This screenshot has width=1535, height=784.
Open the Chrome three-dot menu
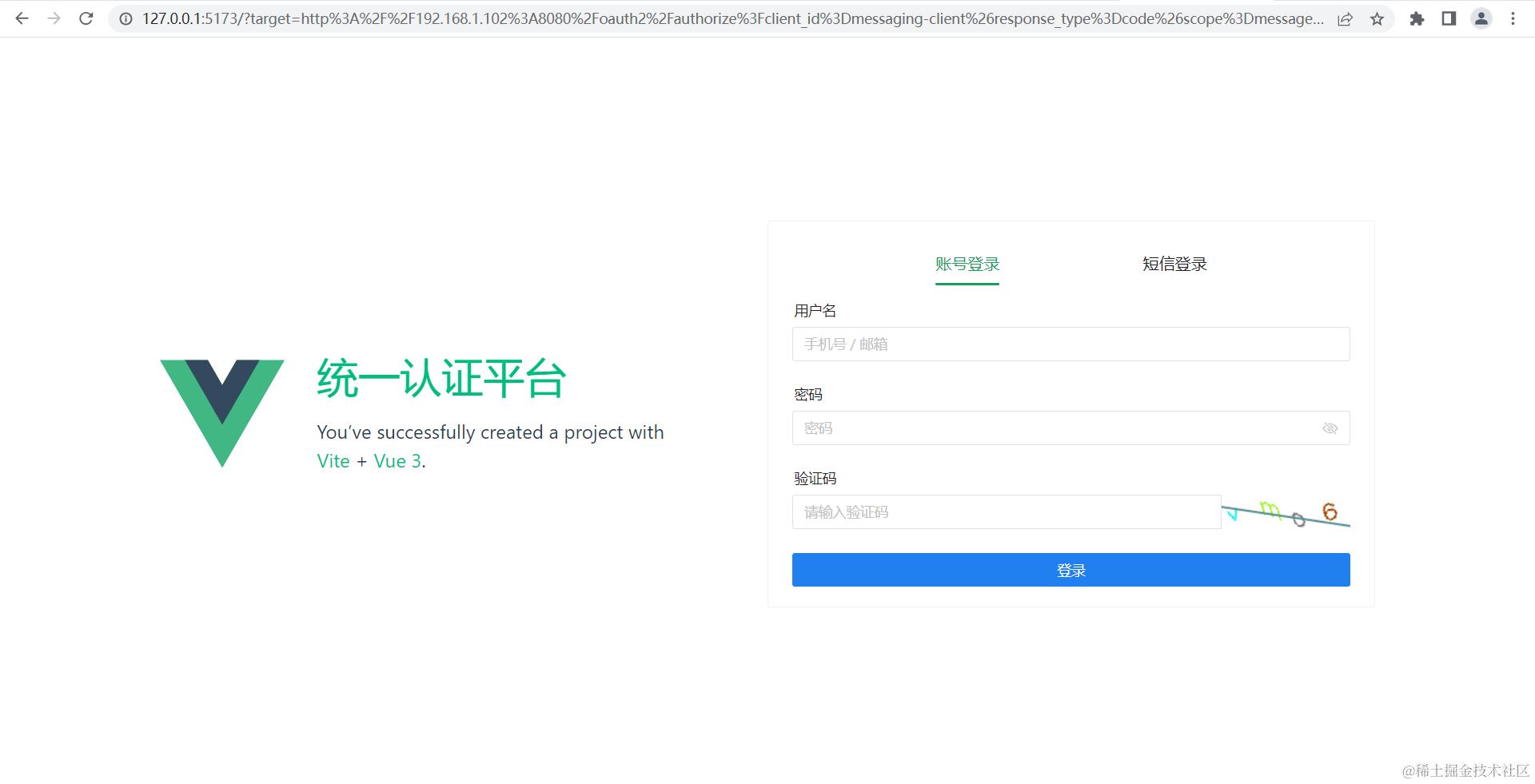[x=1513, y=18]
